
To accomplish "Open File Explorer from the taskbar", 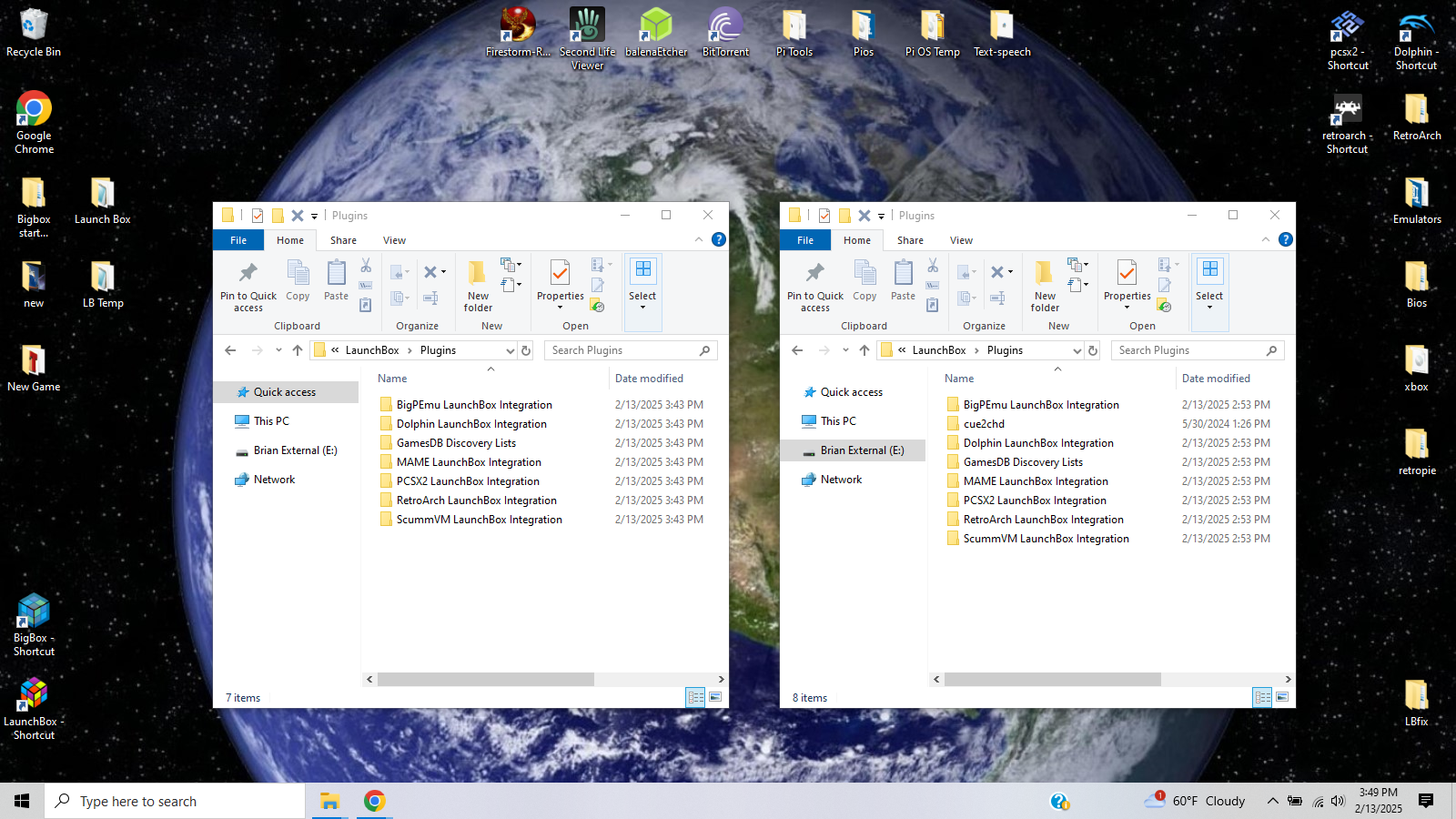I will click(x=329, y=801).
